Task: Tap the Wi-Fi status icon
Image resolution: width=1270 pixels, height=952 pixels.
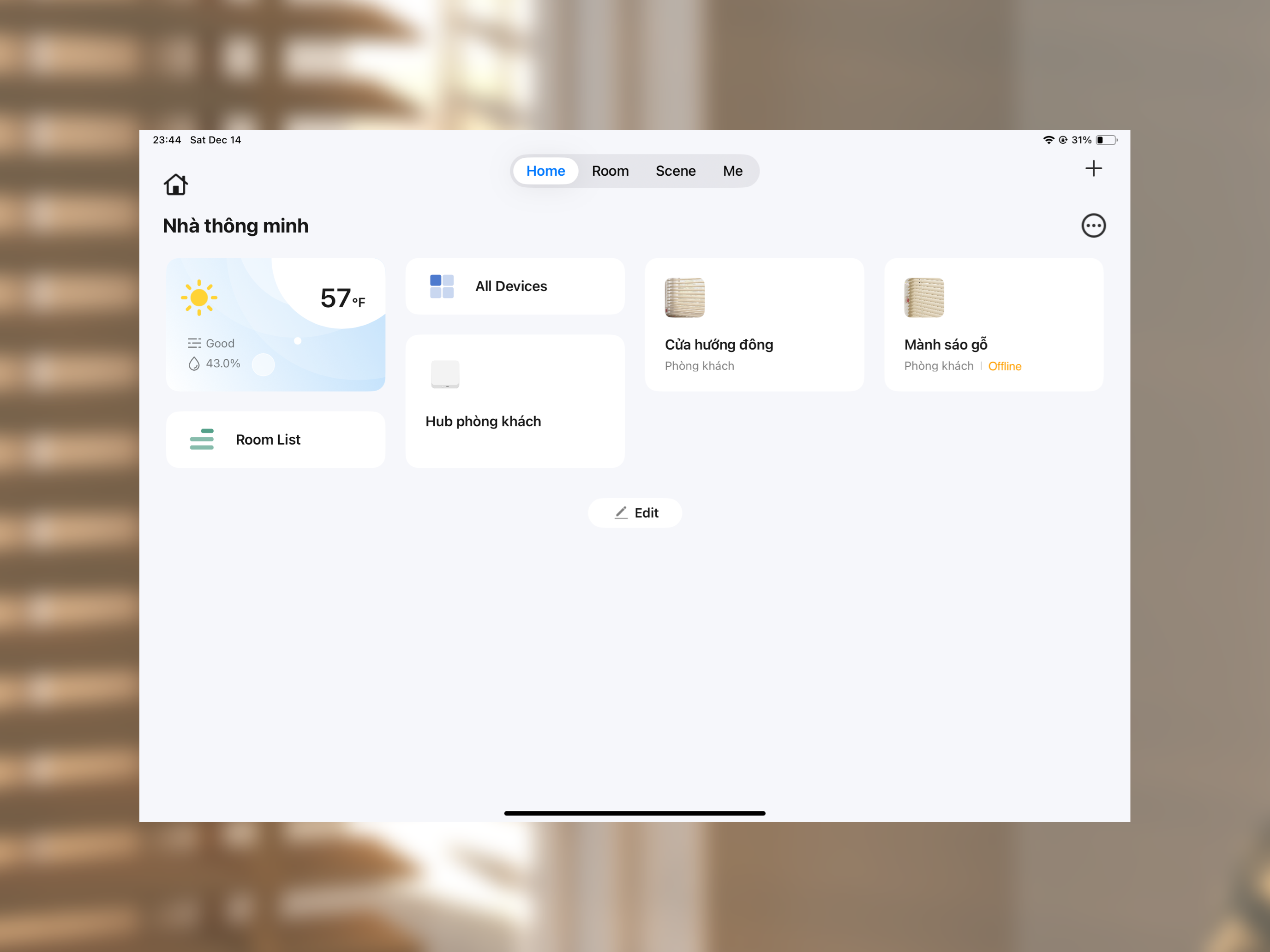Action: 1048,140
